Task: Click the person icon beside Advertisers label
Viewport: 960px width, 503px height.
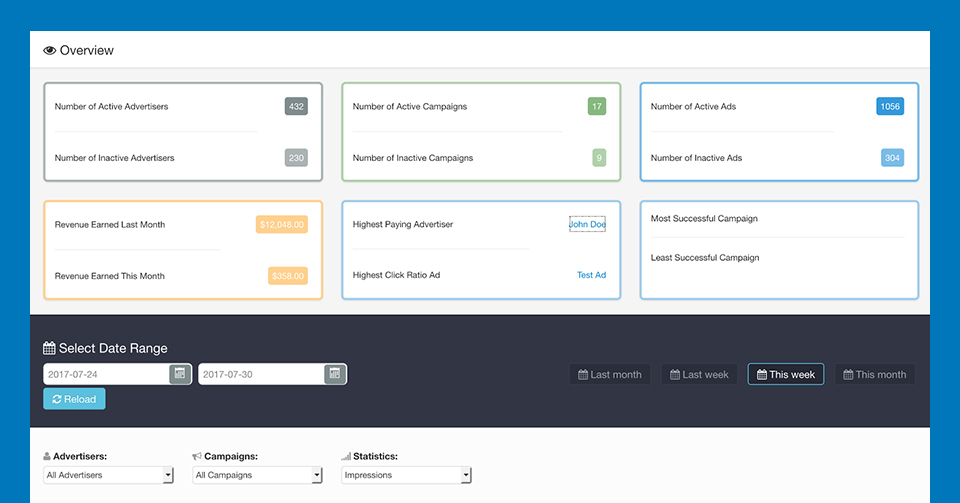Action: click(47, 456)
